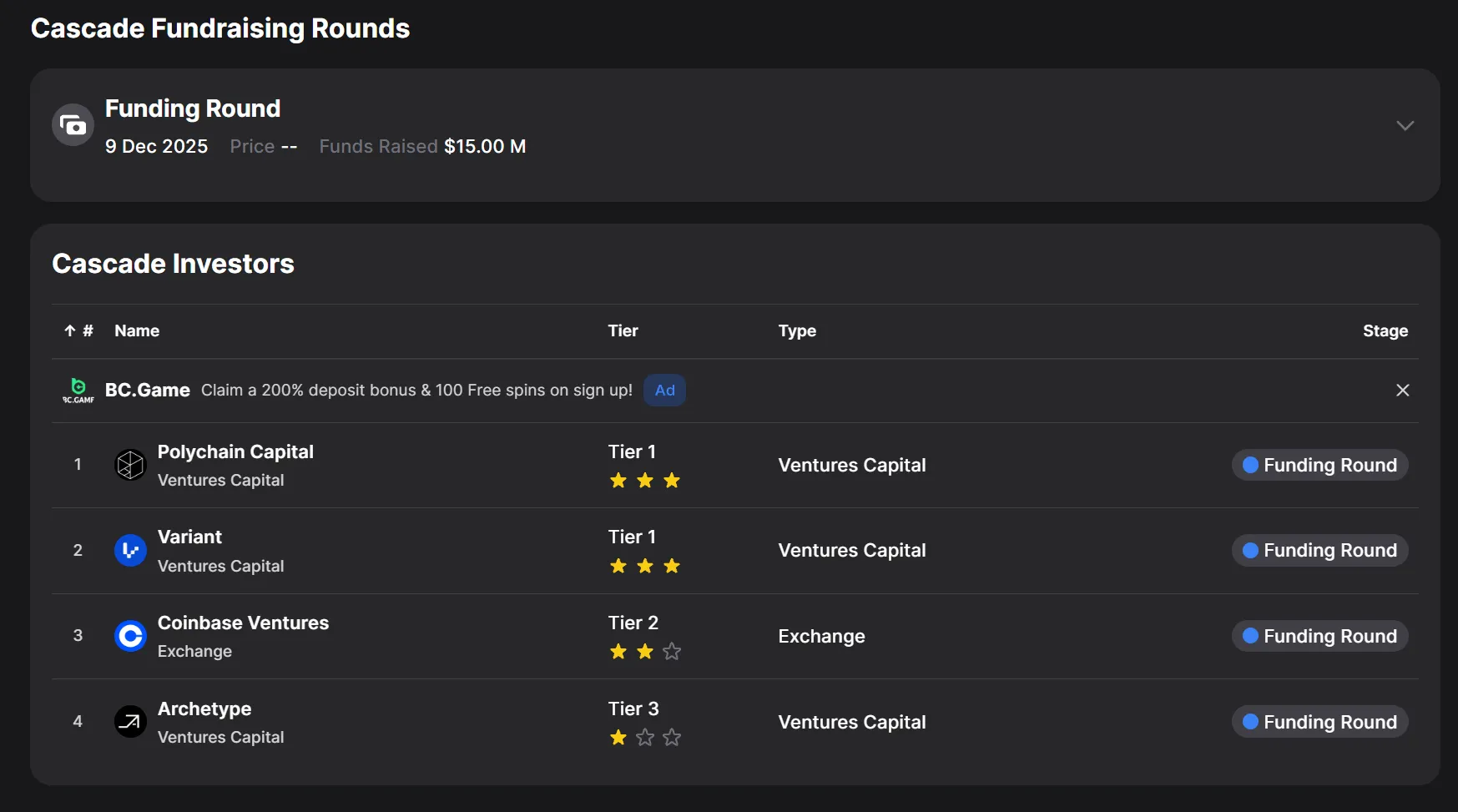Sort investors by rank number column
Viewport: 1458px width, 812px height.
tap(78, 330)
